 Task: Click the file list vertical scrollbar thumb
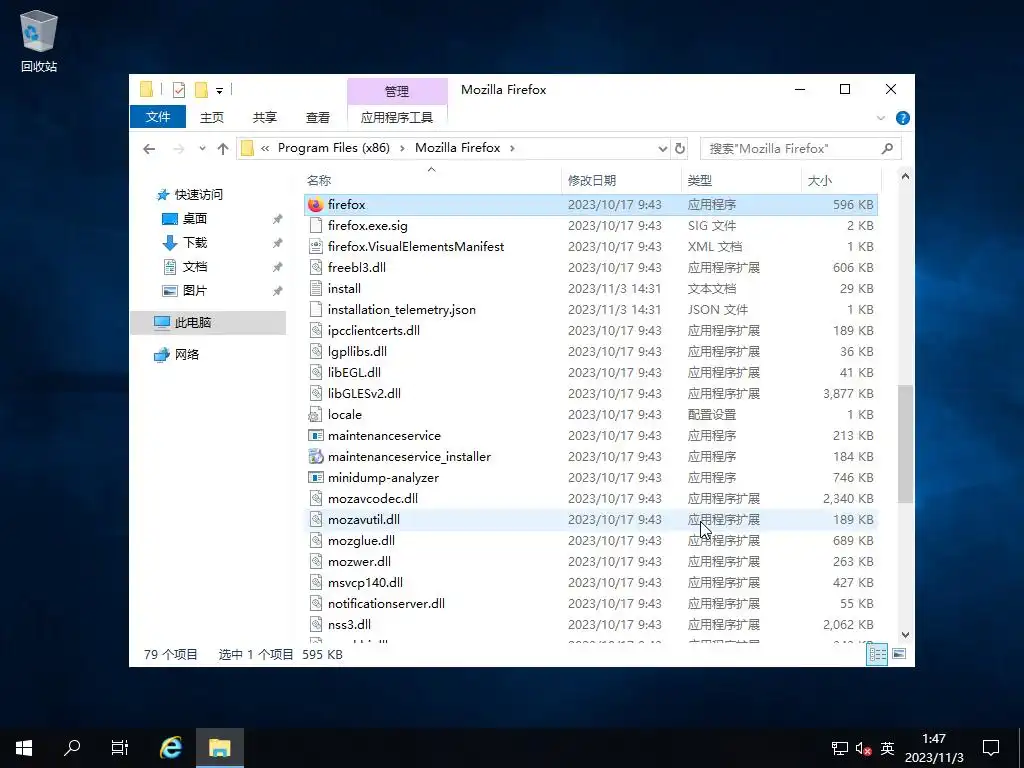(x=905, y=444)
